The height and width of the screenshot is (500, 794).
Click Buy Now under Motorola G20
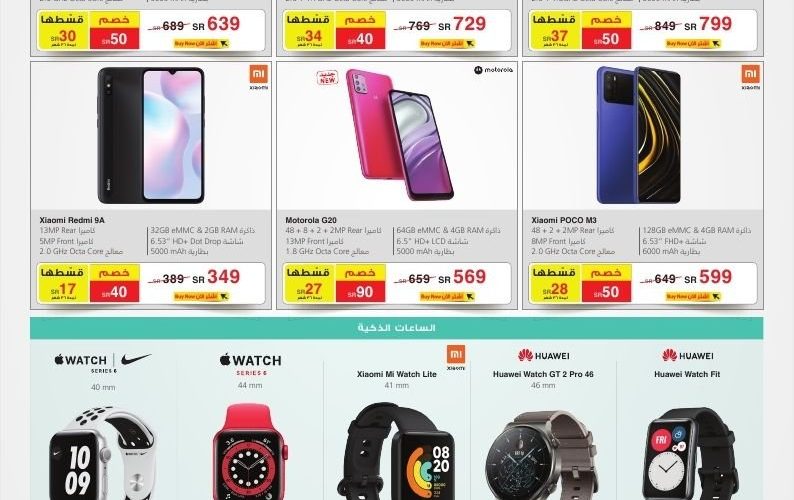point(447,297)
